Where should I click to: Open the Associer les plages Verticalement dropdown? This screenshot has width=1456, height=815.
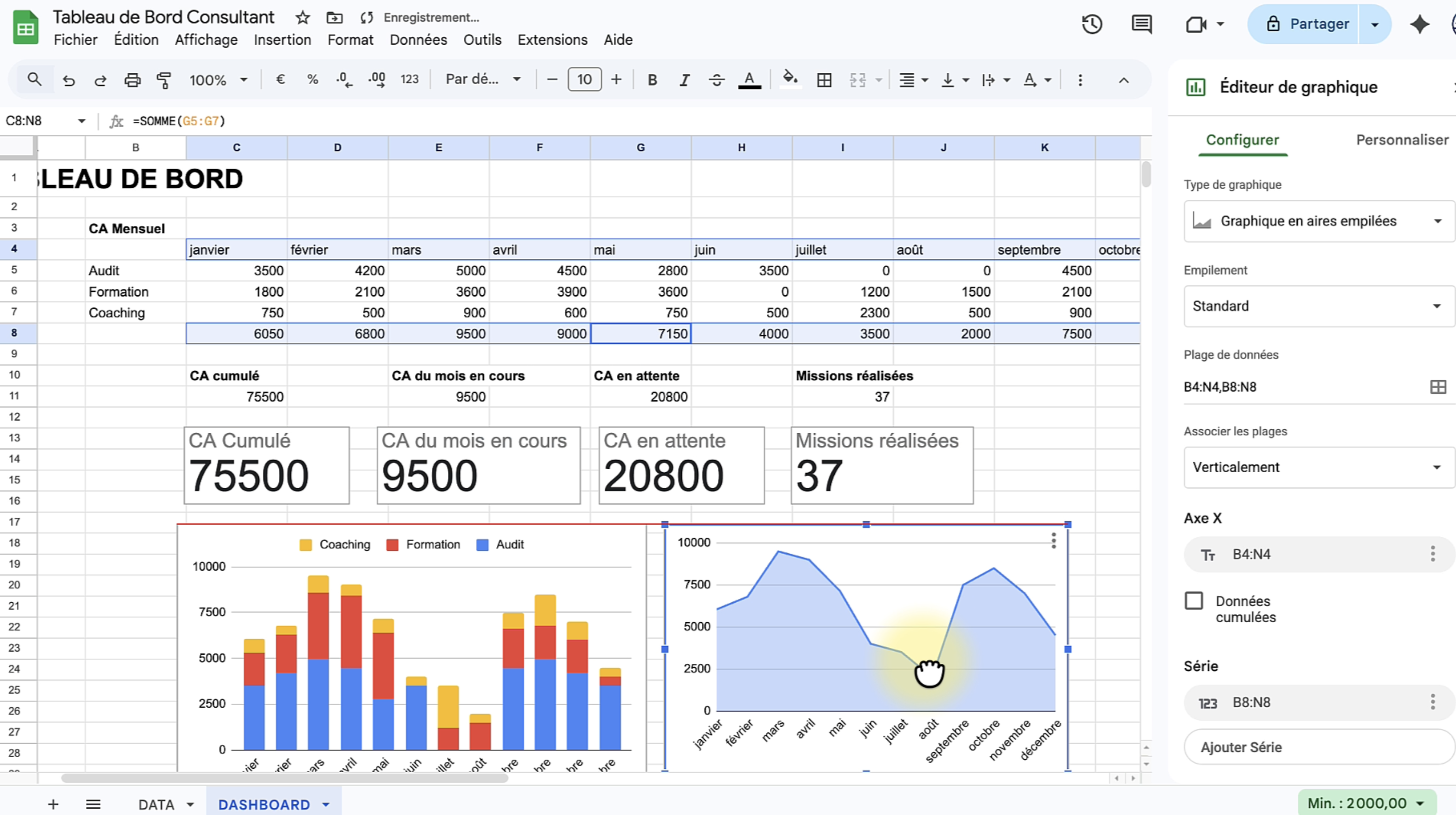pos(1317,467)
